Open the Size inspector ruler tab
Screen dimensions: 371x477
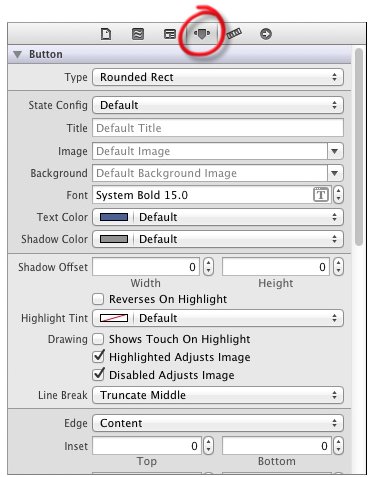pos(234,33)
